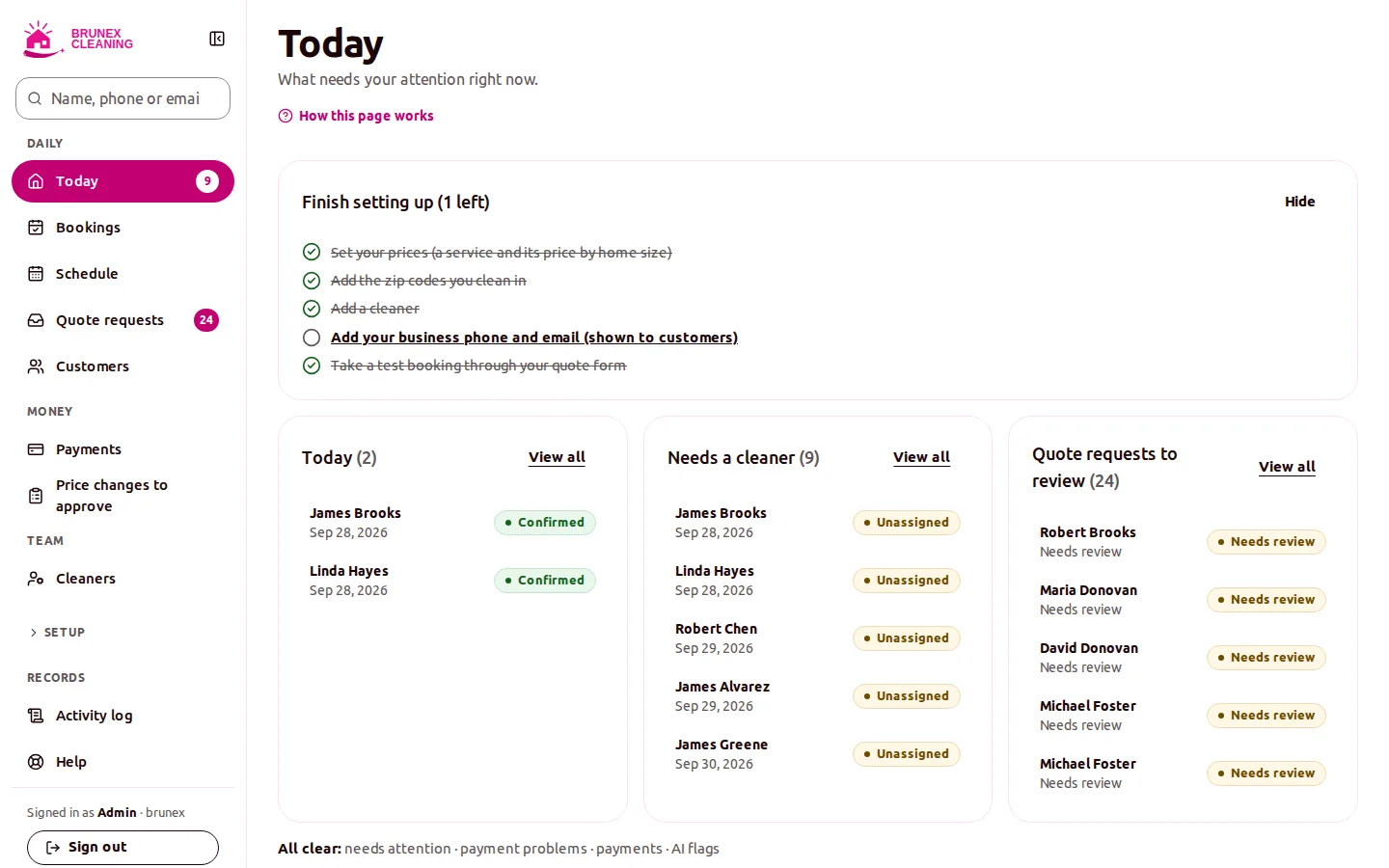
Task: Collapse the sidebar with the panel icon
Action: (217, 39)
